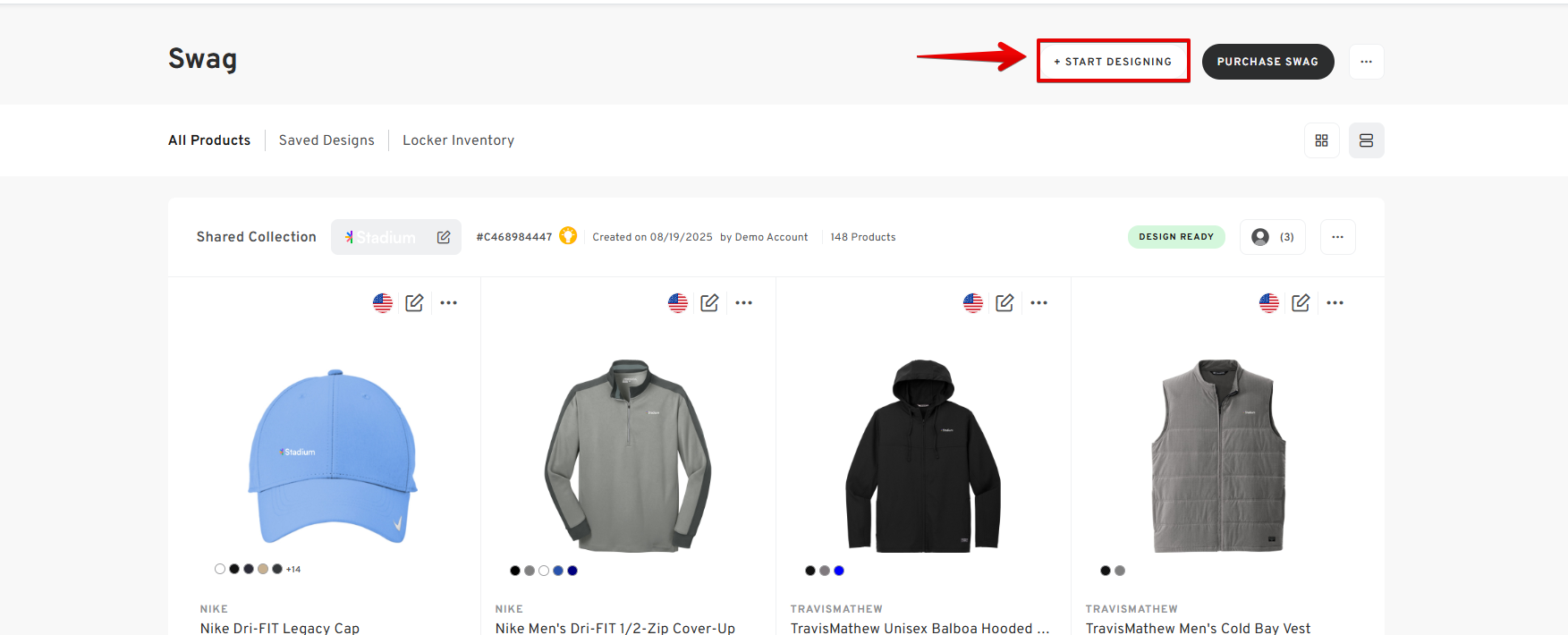Viewport: 1568px width, 635px height.
Task: Open the Nike Dri-FIT Legacy Cap image
Action: click(x=333, y=455)
